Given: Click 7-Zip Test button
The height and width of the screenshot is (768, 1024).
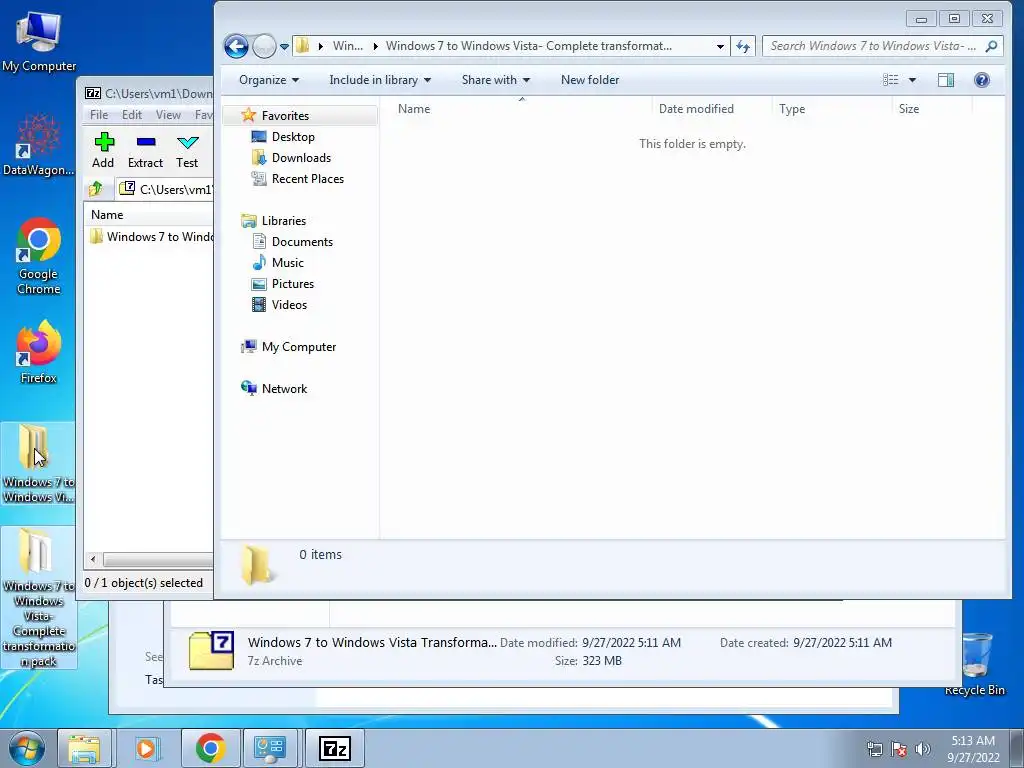Looking at the screenshot, I should click(187, 150).
